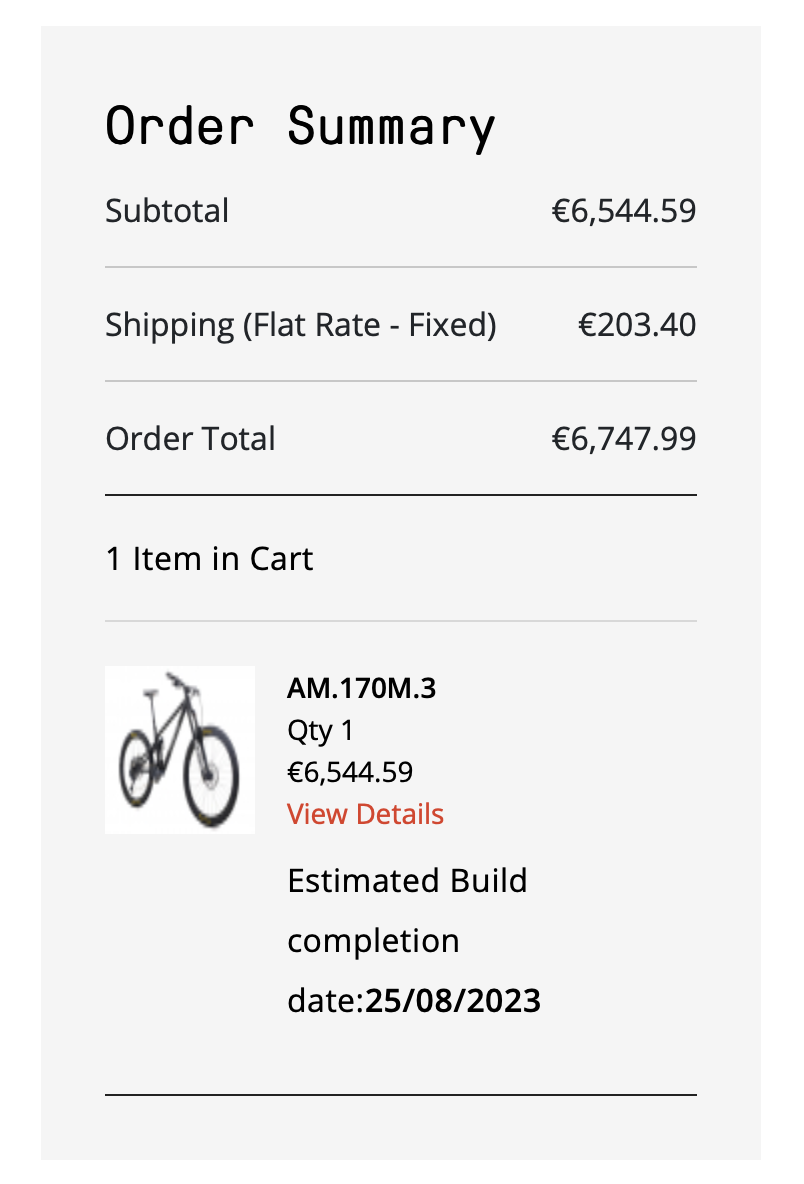Viewport: 804px width, 1184px height.
Task: Click the AM.170M.3 product name
Action: 361,688
